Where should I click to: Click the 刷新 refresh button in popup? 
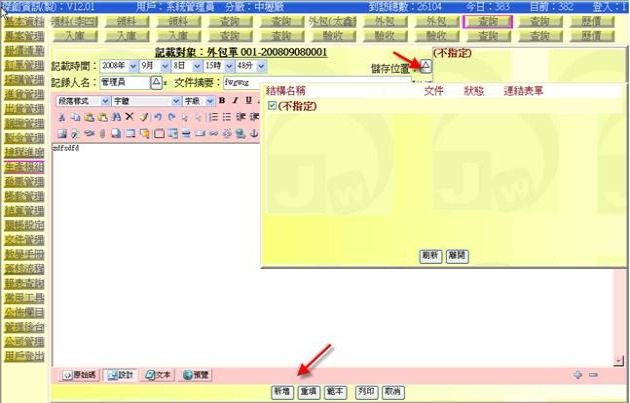point(430,256)
